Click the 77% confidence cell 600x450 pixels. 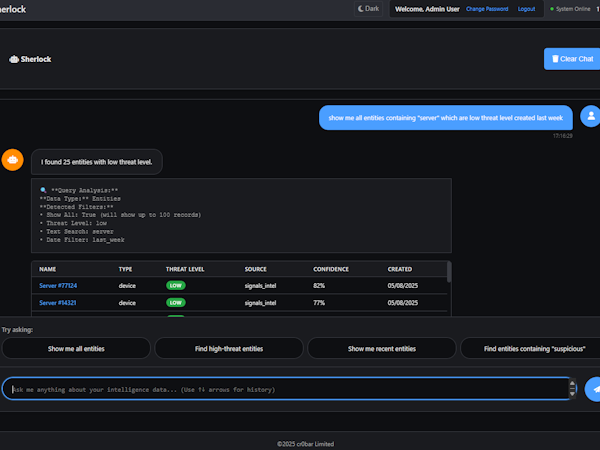tap(319, 303)
